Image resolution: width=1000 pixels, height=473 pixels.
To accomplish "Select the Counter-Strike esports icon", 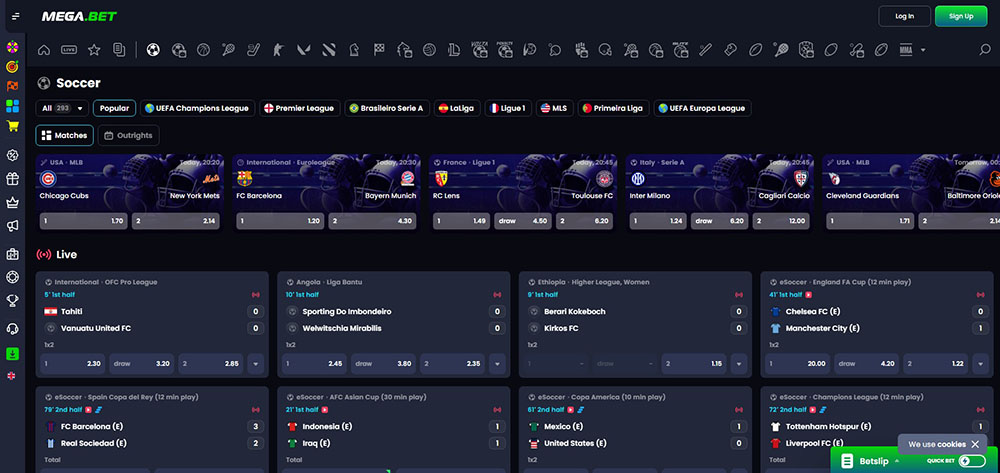I will [x=279, y=50].
